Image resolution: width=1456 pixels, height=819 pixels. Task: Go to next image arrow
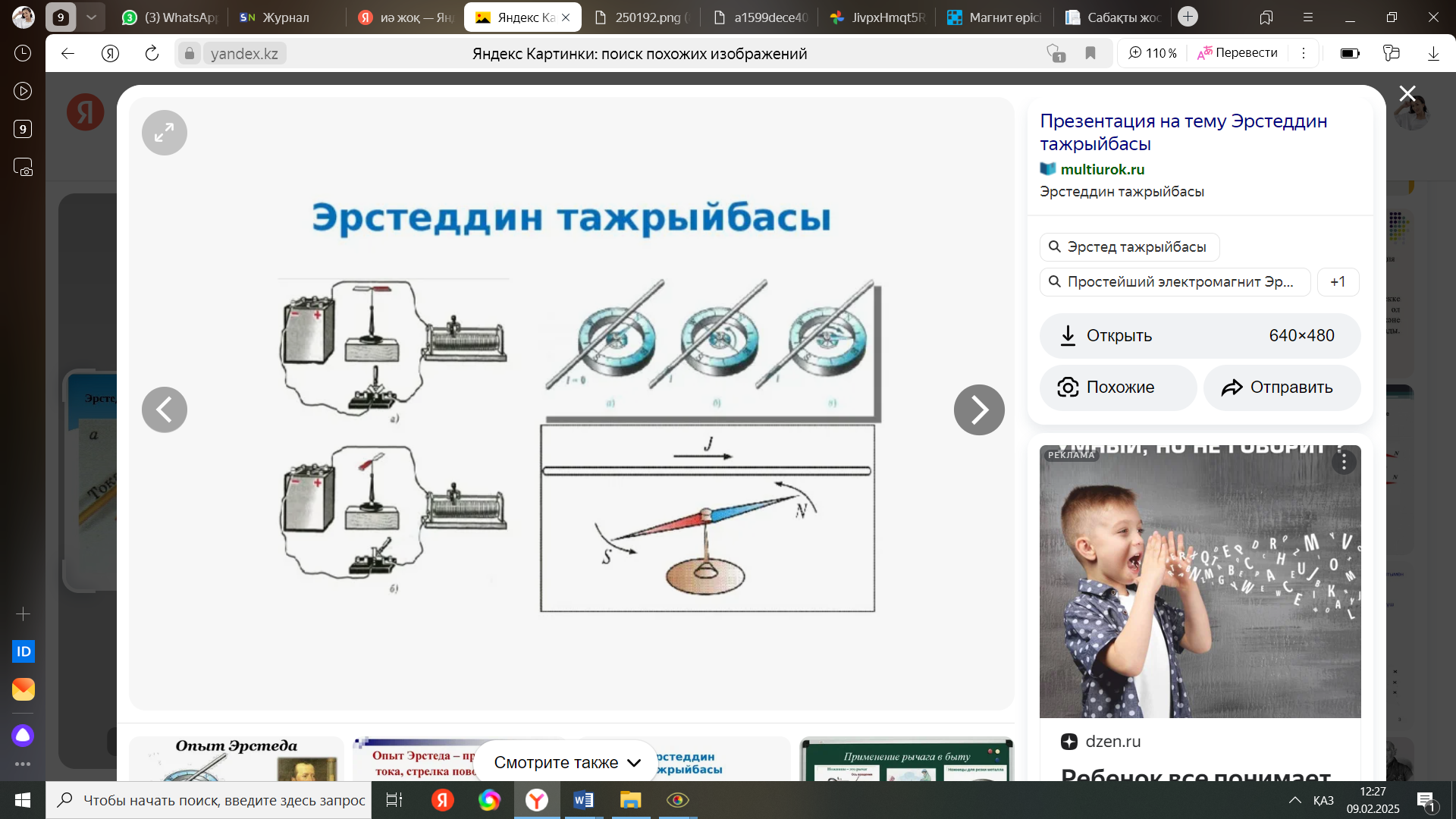pyautogui.click(x=978, y=410)
